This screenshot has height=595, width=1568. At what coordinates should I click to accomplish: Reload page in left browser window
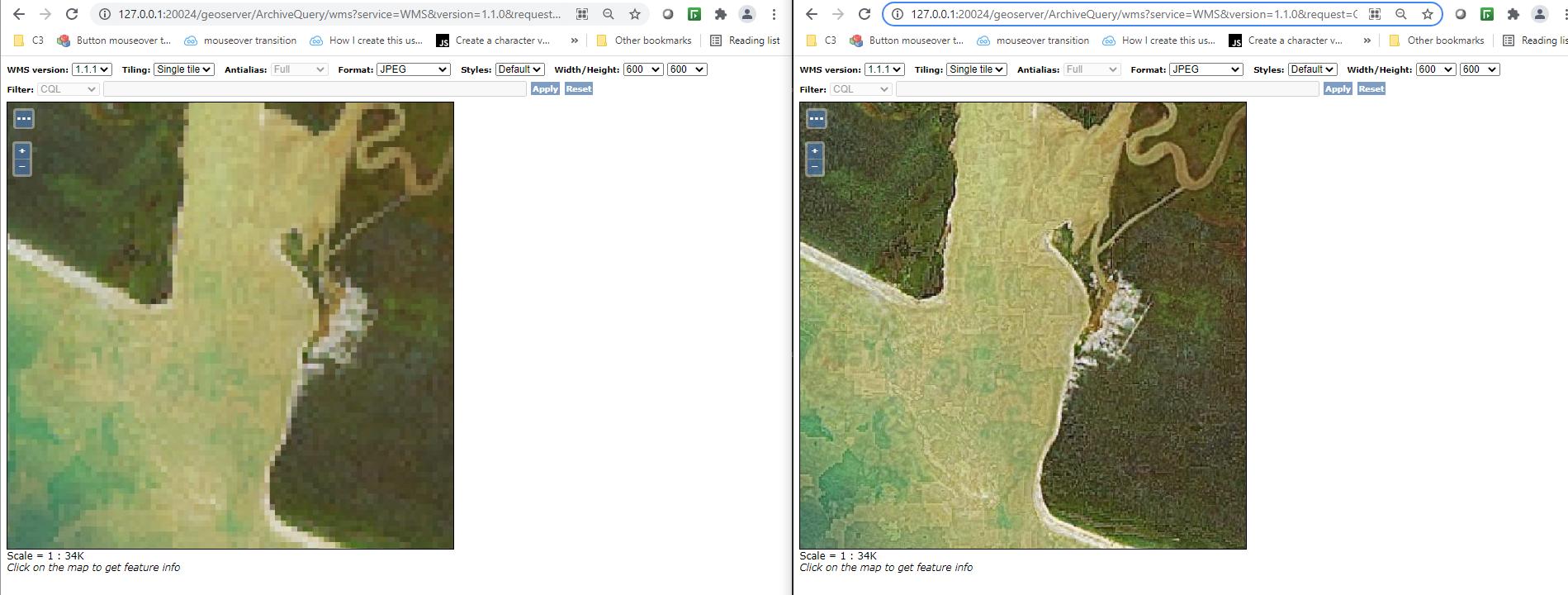(72, 14)
